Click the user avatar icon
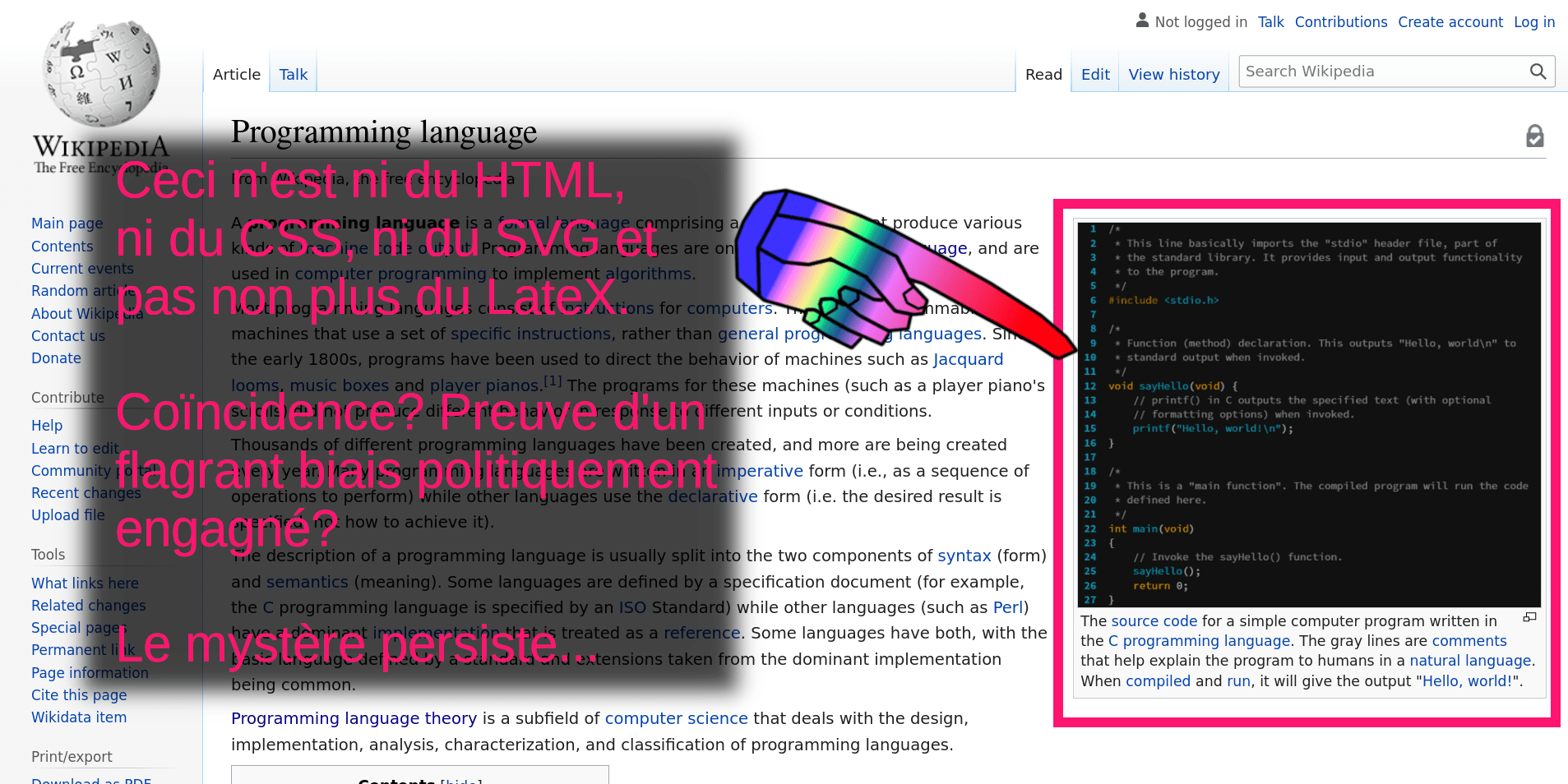The image size is (1568, 784). [x=1142, y=21]
